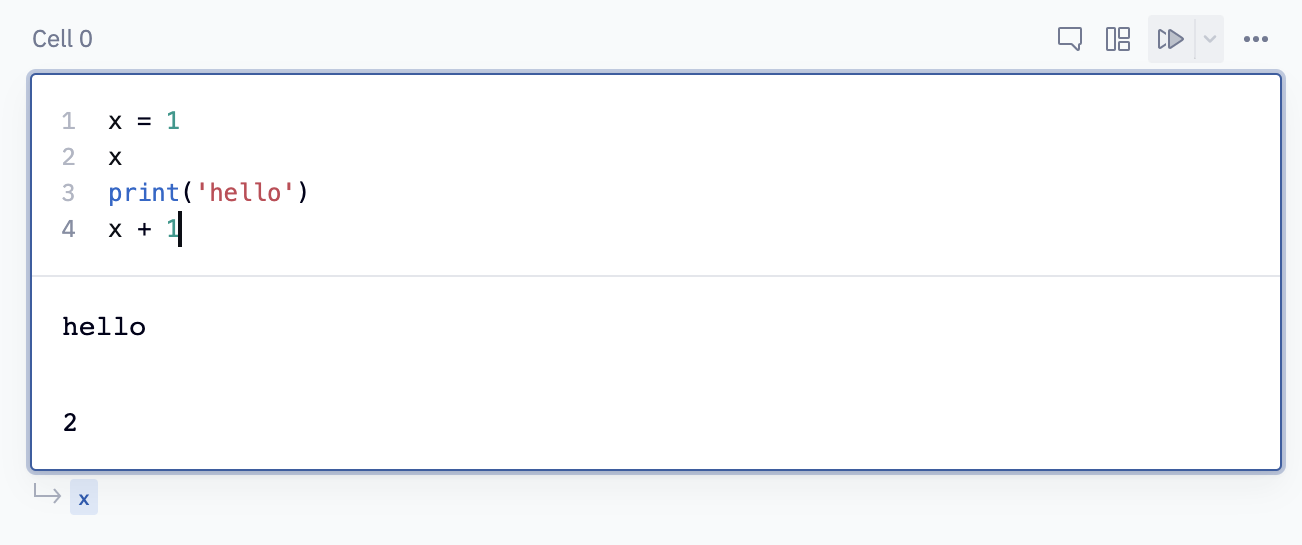
Task: Place cursor on the line x = 1
Action: [x=143, y=121]
